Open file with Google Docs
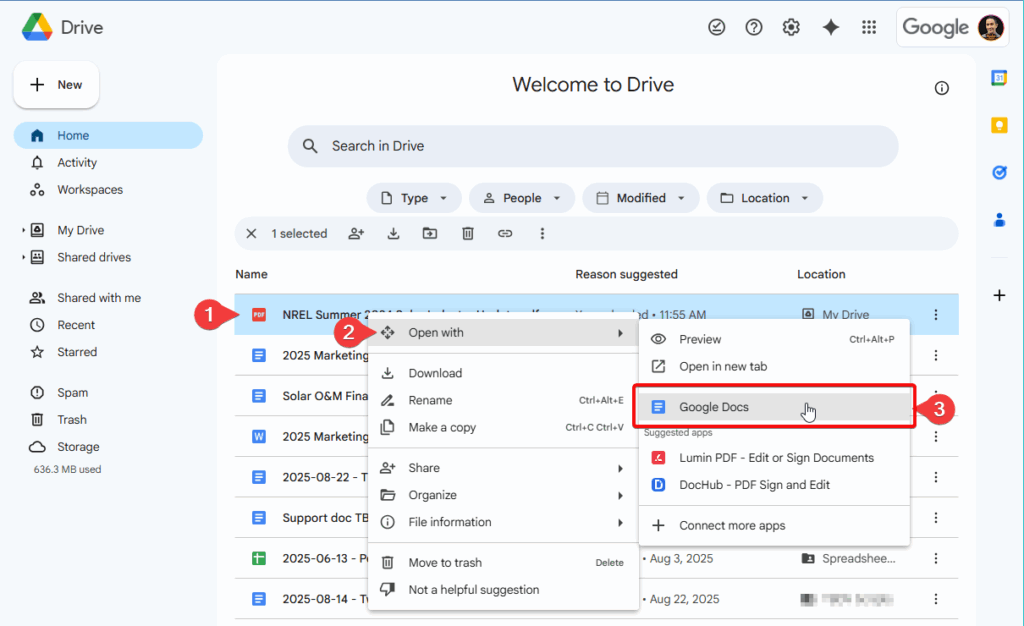1024x626 pixels. 774,407
